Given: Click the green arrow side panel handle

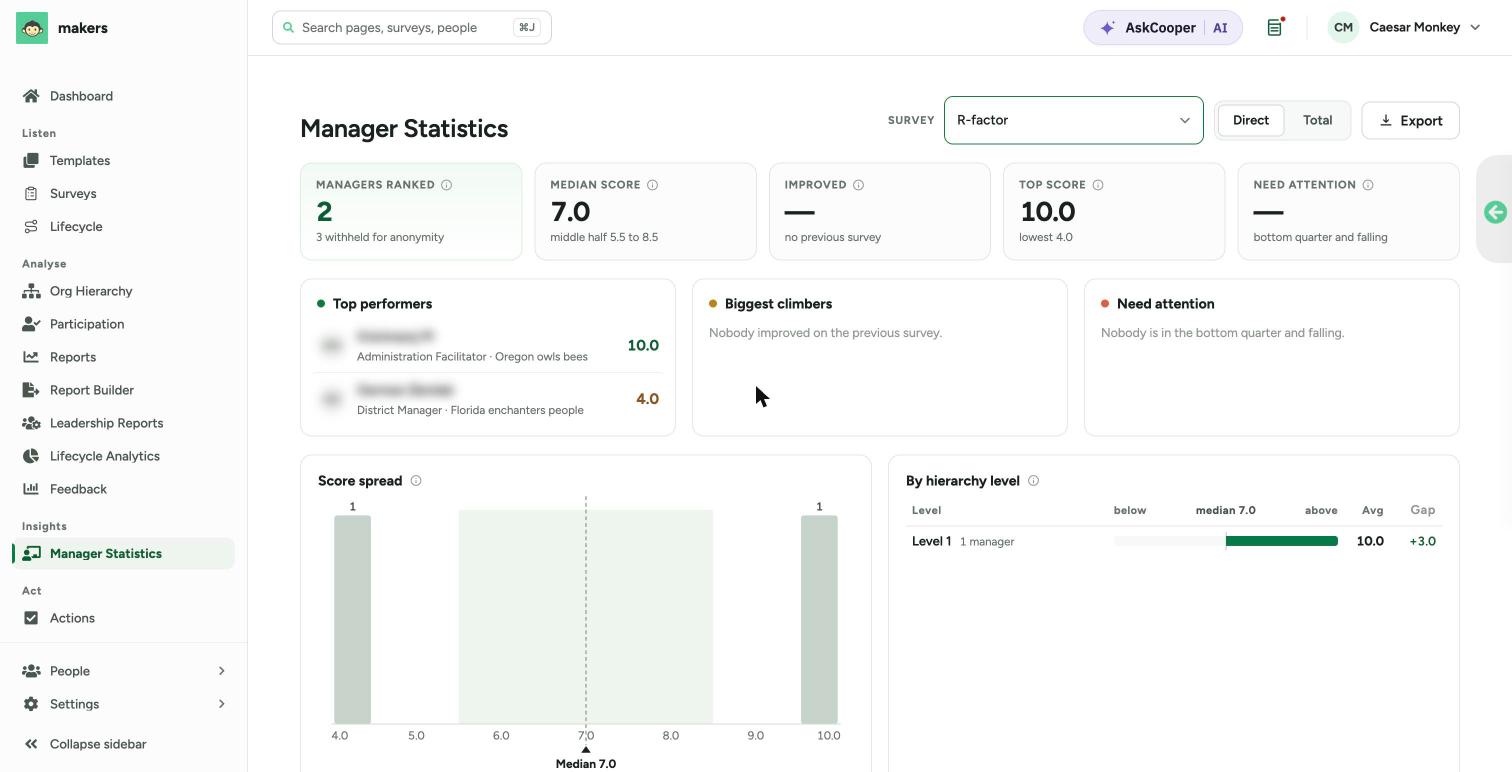Looking at the screenshot, I should tap(1495, 212).
